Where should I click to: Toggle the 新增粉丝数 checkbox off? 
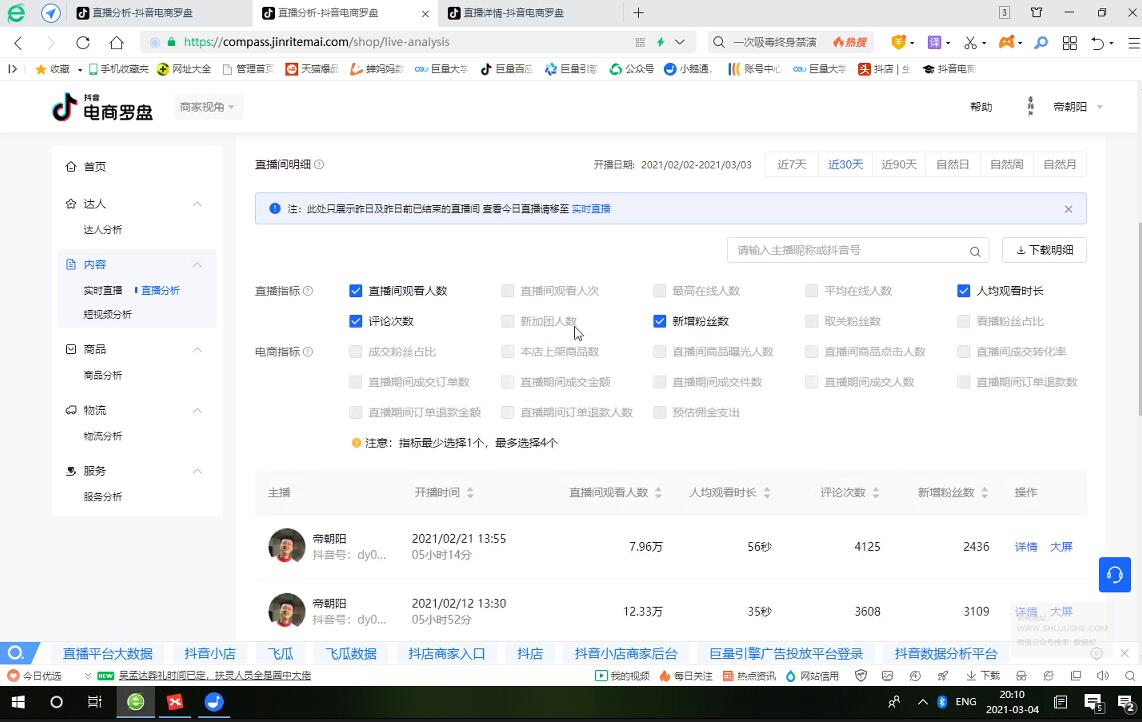click(659, 321)
